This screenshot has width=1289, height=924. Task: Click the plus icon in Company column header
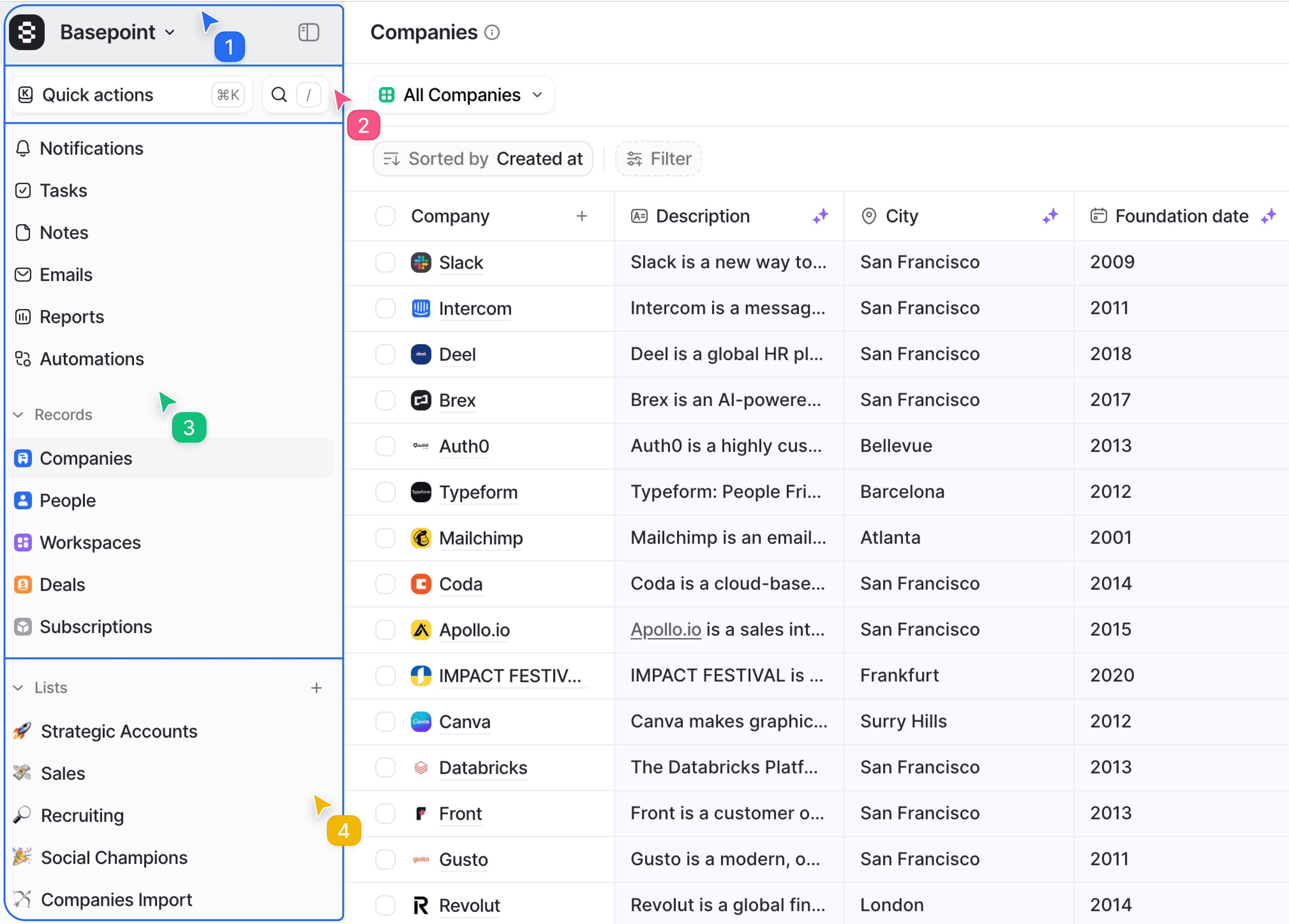tap(581, 216)
